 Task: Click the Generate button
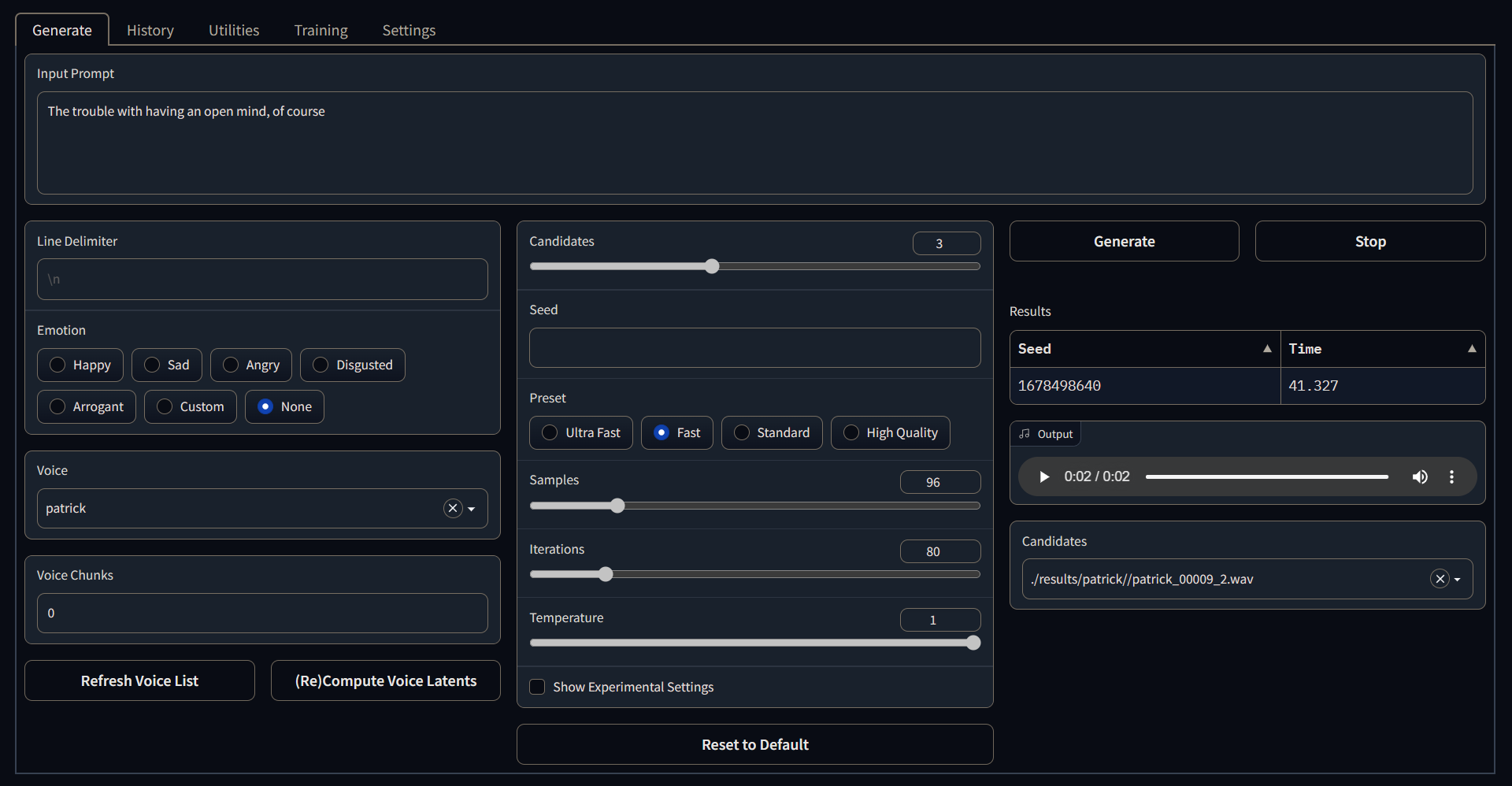click(1124, 241)
